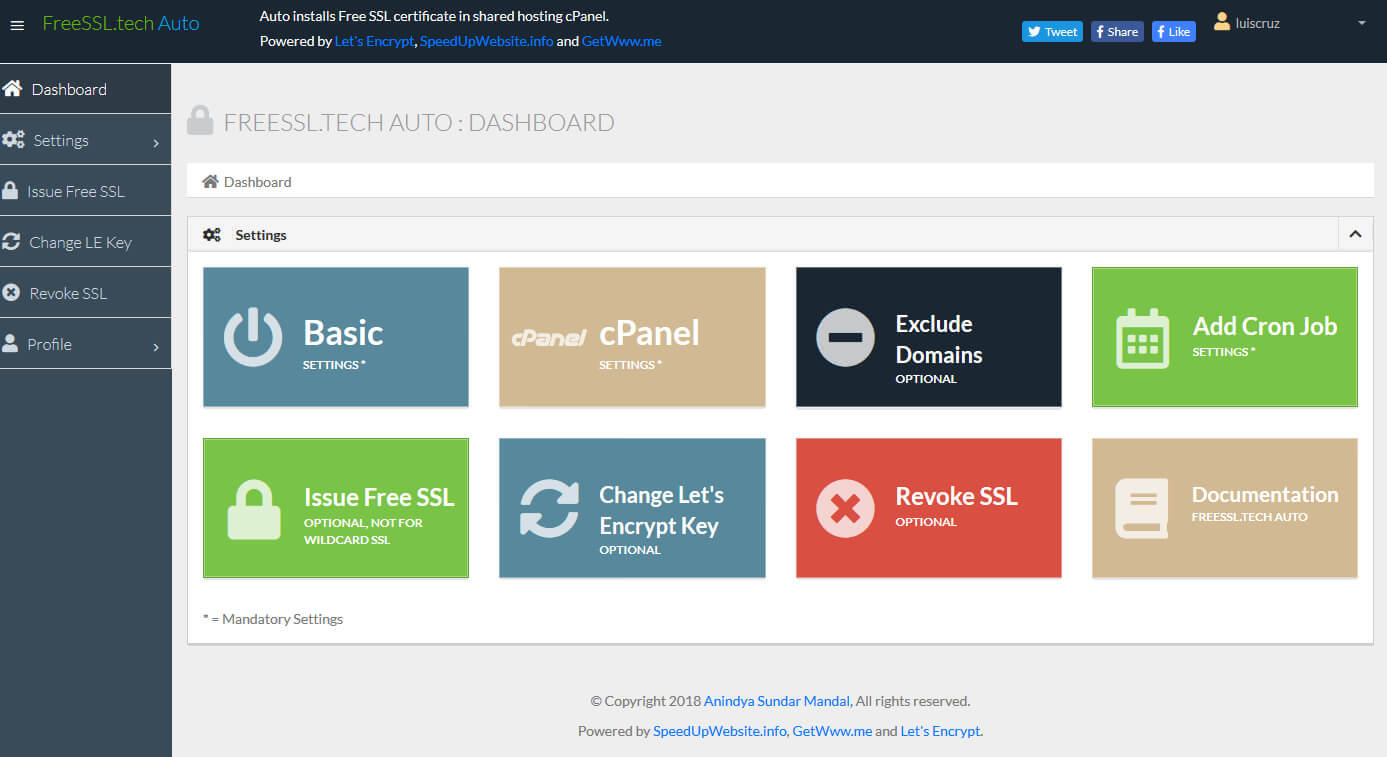The height and width of the screenshot is (757, 1387).
Task: Collapse the Settings panel with the up chevron
Action: point(1355,234)
